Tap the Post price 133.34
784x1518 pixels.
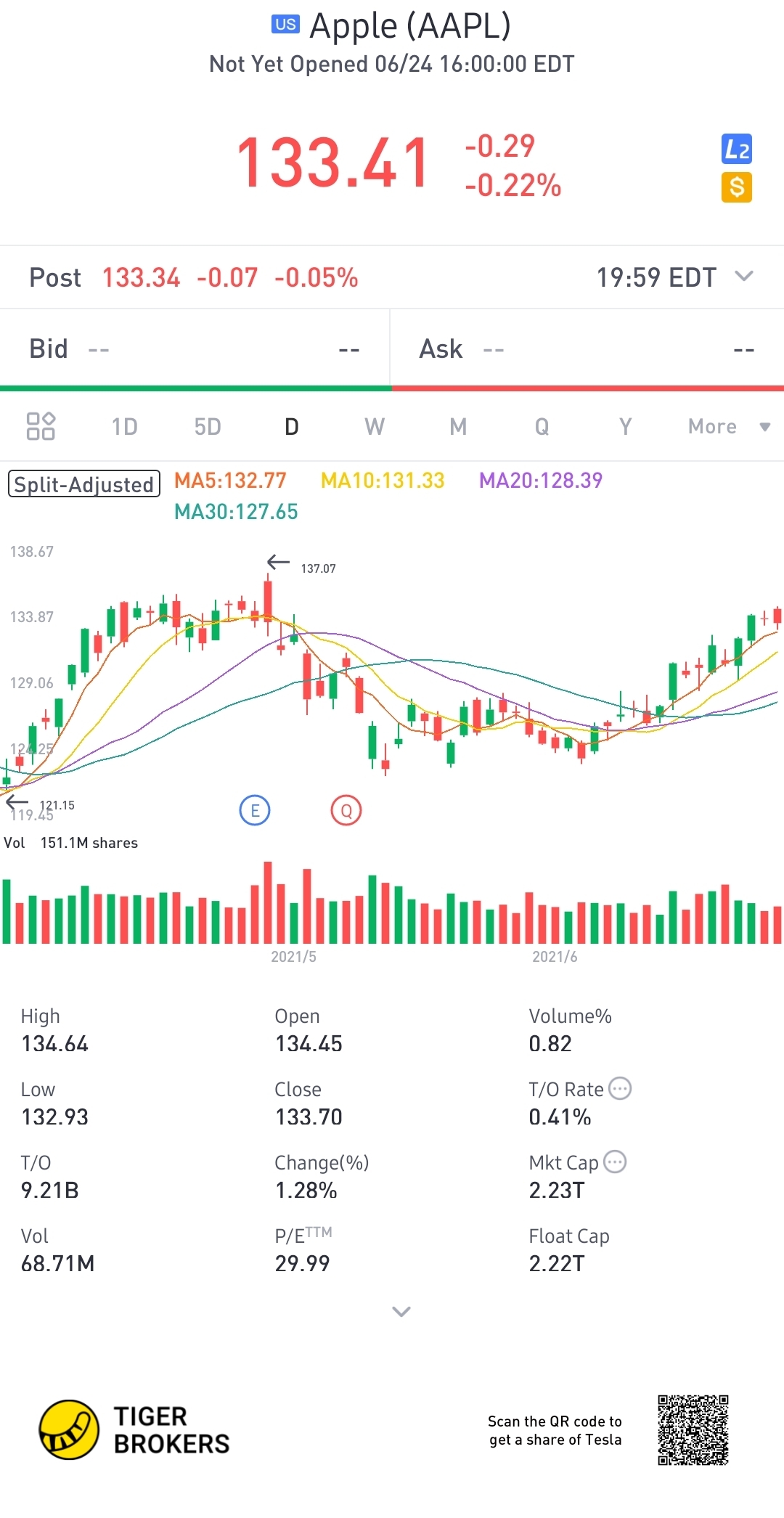(141, 277)
